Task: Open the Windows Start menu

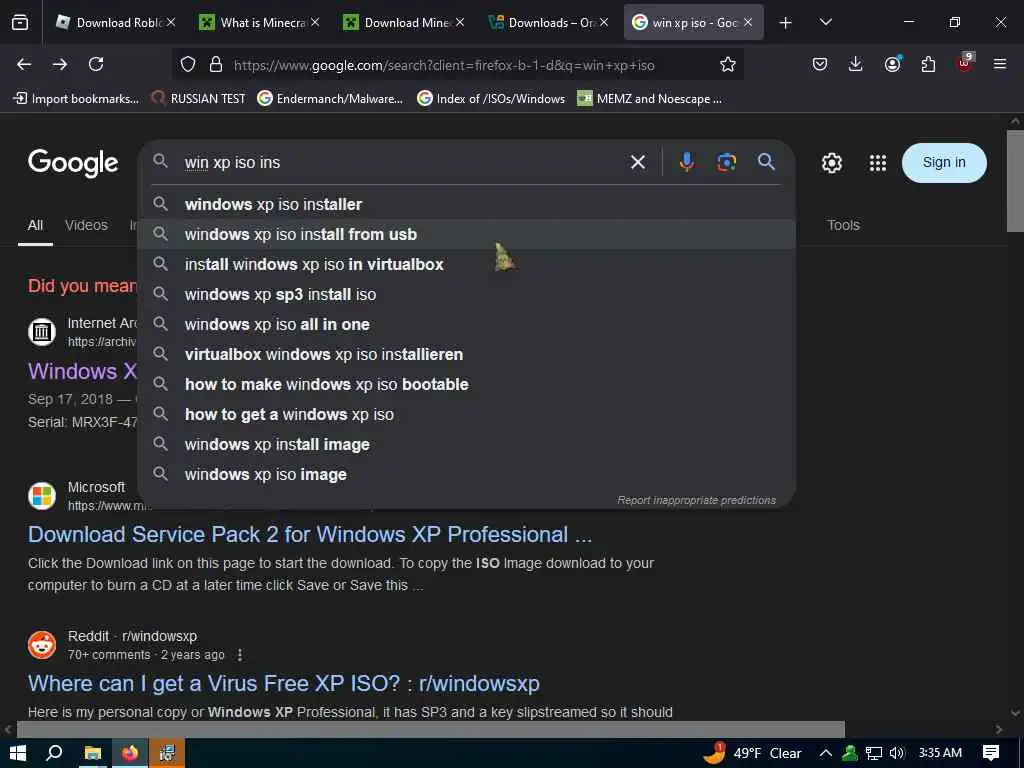Action: coord(18,753)
